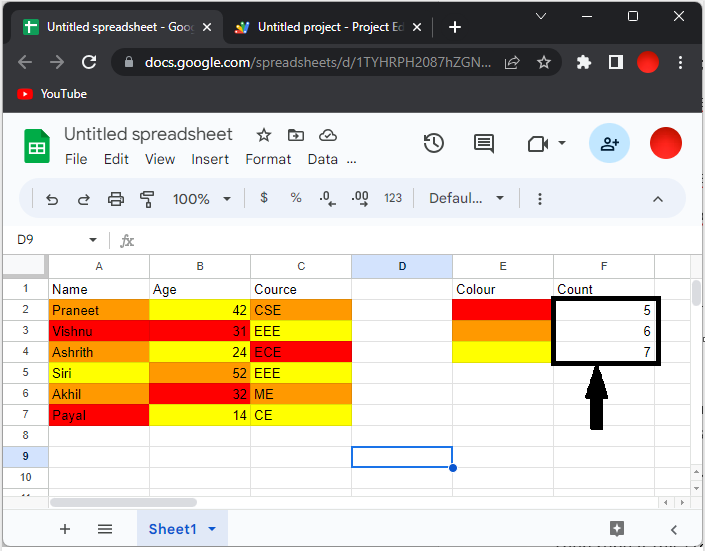This screenshot has height=551, width=705.
Task: Select the Paint format tool
Action: pos(148,199)
